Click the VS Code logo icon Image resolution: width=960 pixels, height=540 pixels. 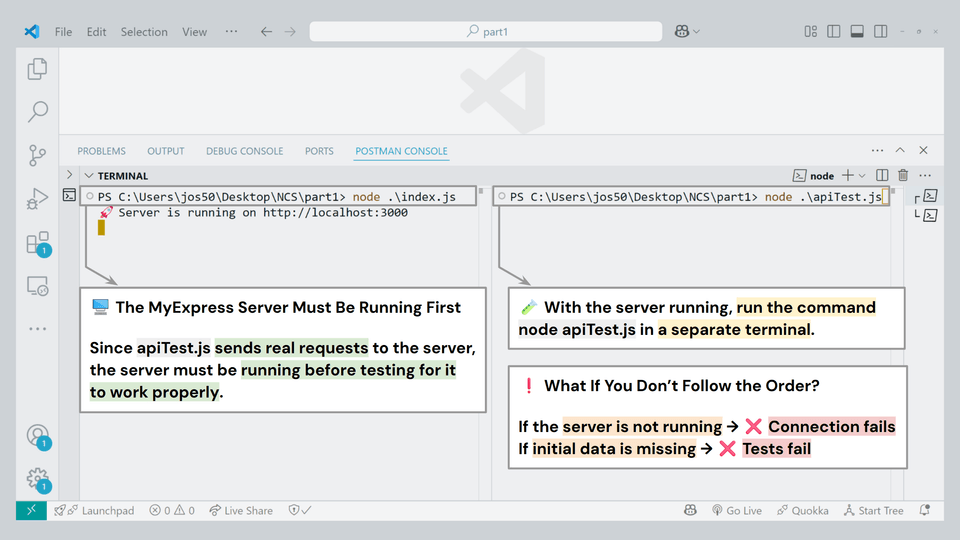(32, 32)
